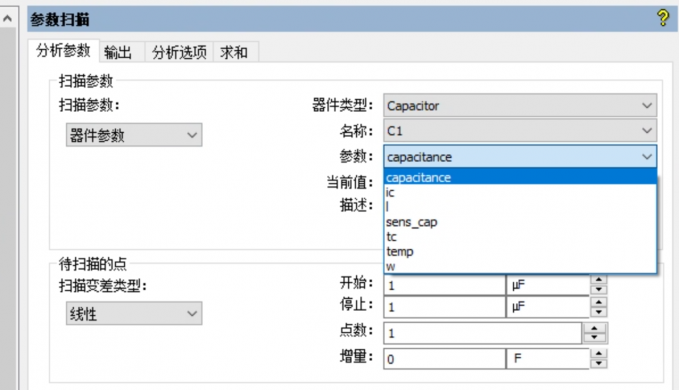Click the scroll up arrow at left edge
This screenshot has height=390, width=679.
point(7,19)
